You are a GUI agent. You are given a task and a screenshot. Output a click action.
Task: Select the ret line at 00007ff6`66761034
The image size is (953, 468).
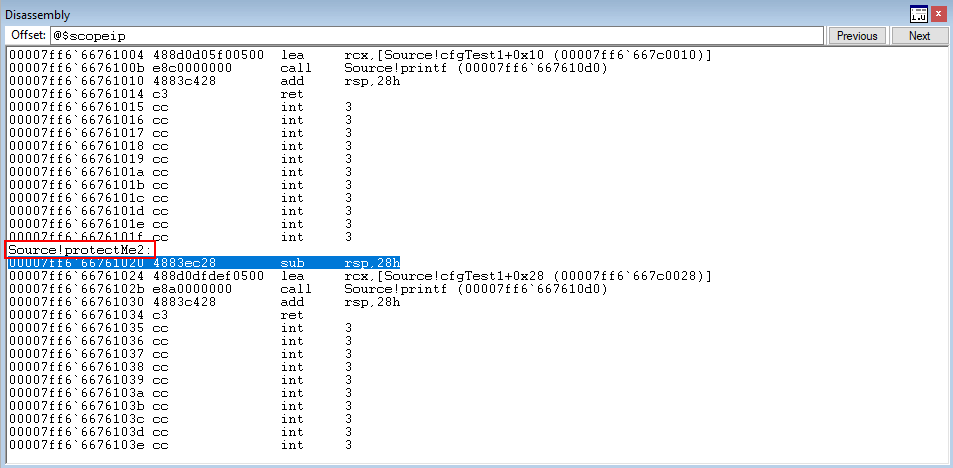[x=156, y=315]
